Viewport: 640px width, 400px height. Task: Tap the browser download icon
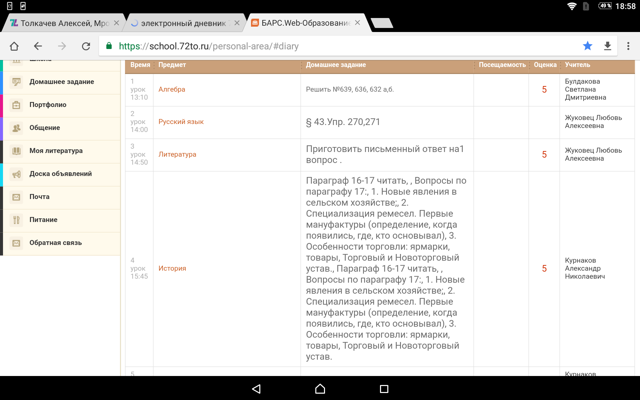(x=607, y=46)
